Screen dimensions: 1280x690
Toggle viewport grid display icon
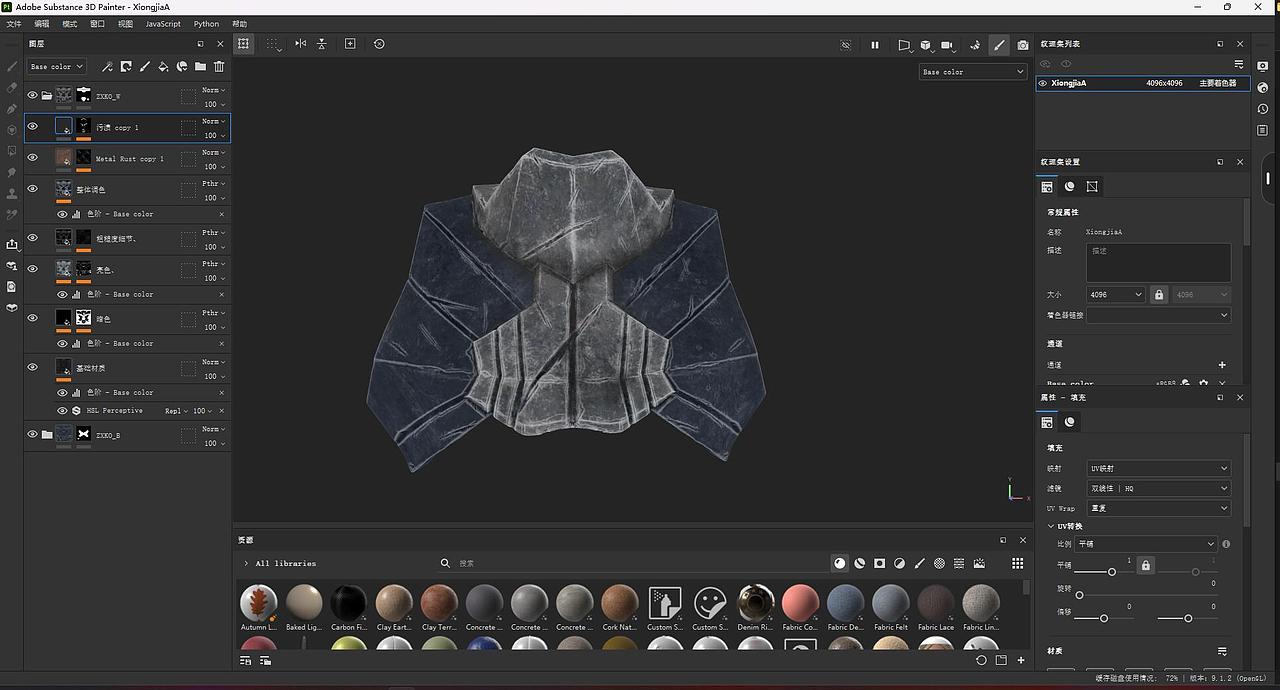(243, 44)
